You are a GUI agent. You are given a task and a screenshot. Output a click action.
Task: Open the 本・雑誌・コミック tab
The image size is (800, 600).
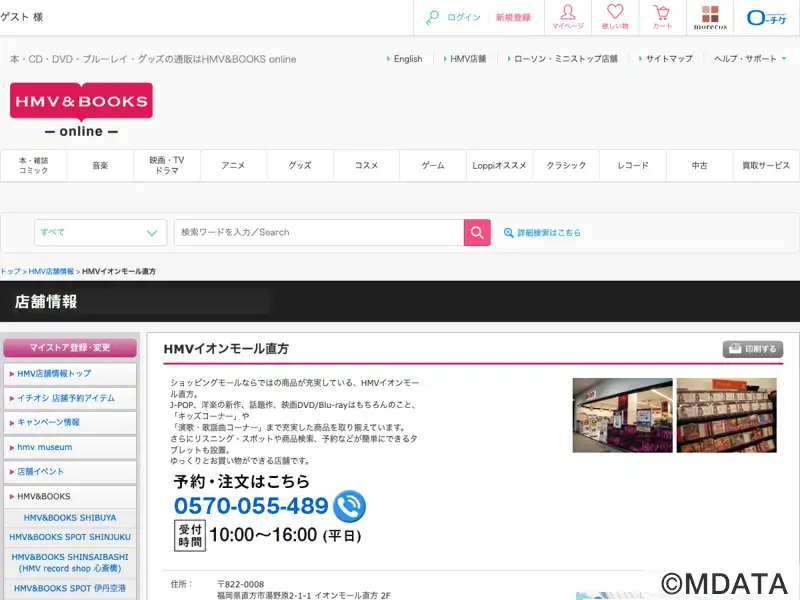coord(33,165)
